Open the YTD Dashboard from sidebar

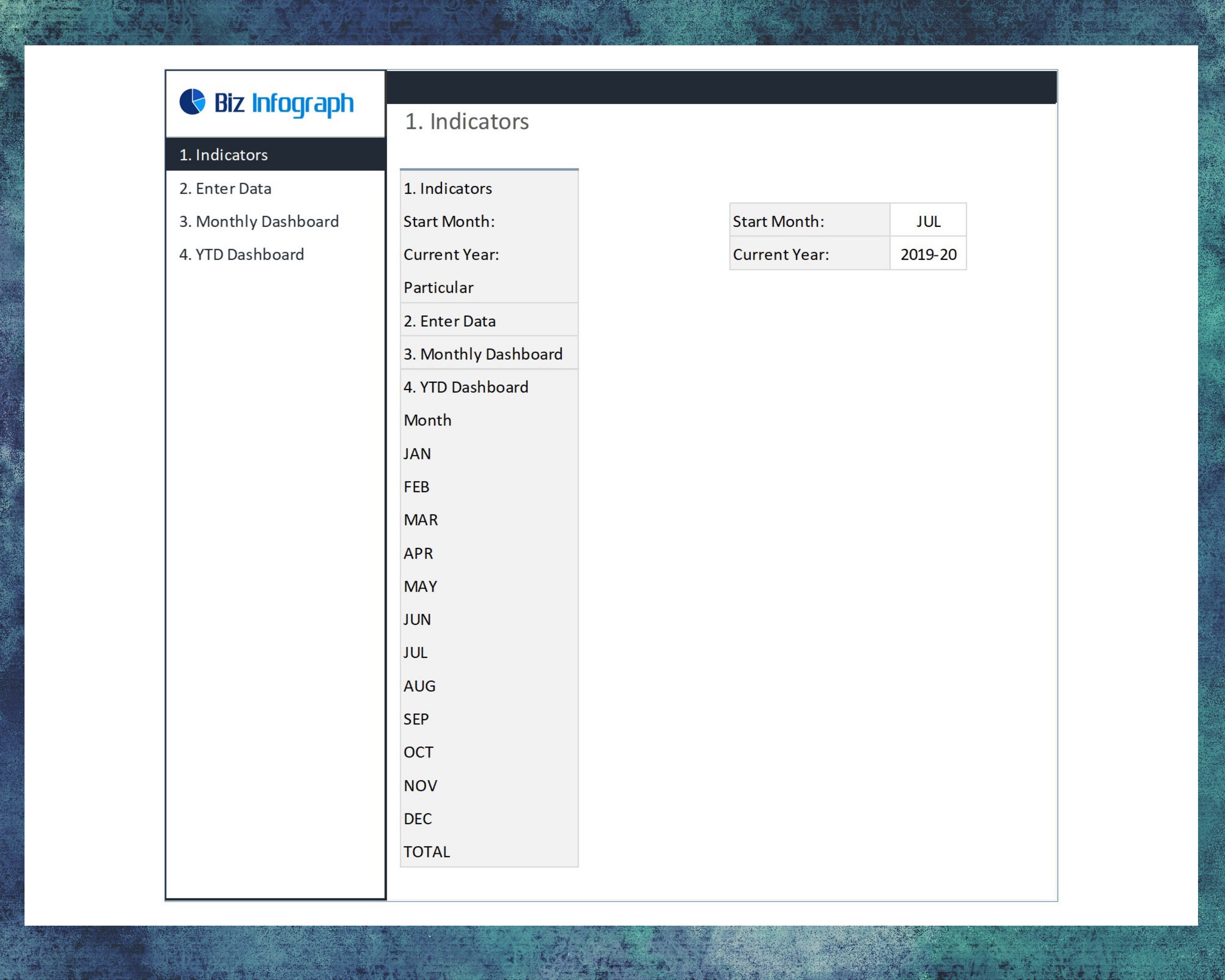coord(241,254)
